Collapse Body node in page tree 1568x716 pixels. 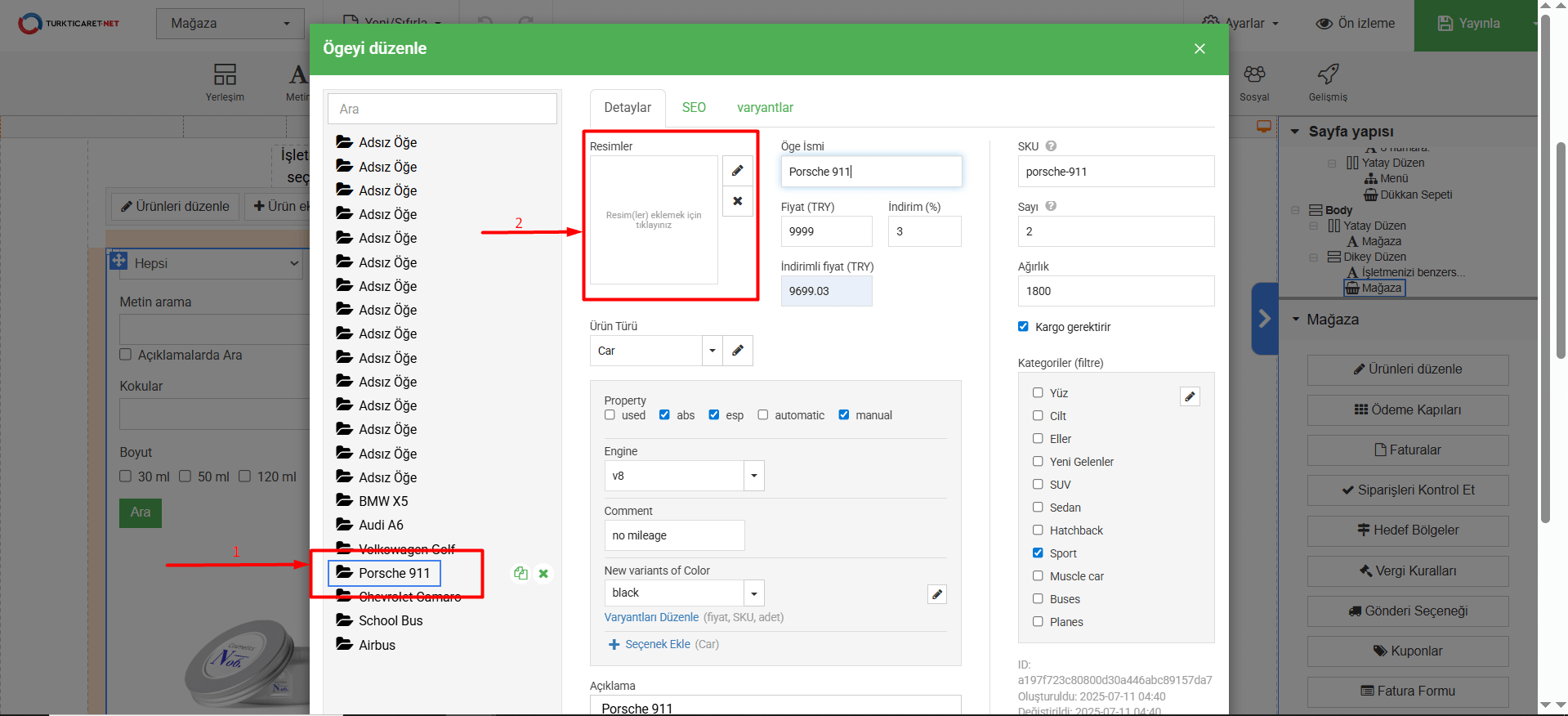click(1295, 210)
